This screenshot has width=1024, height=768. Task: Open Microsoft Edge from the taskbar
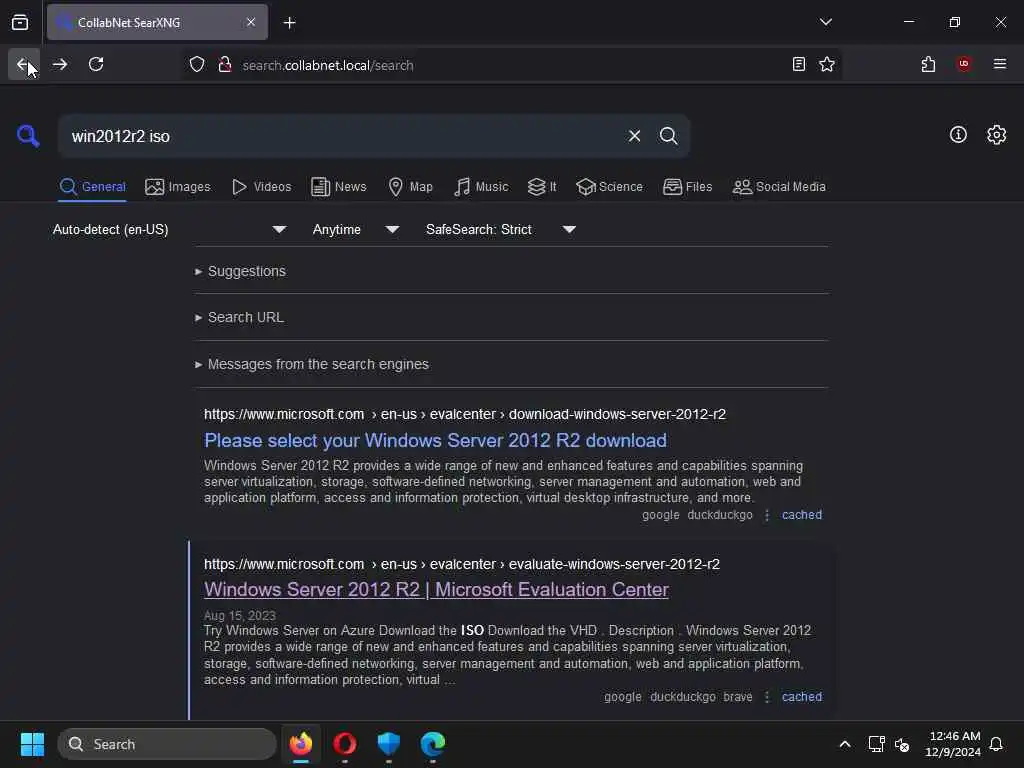(432, 744)
